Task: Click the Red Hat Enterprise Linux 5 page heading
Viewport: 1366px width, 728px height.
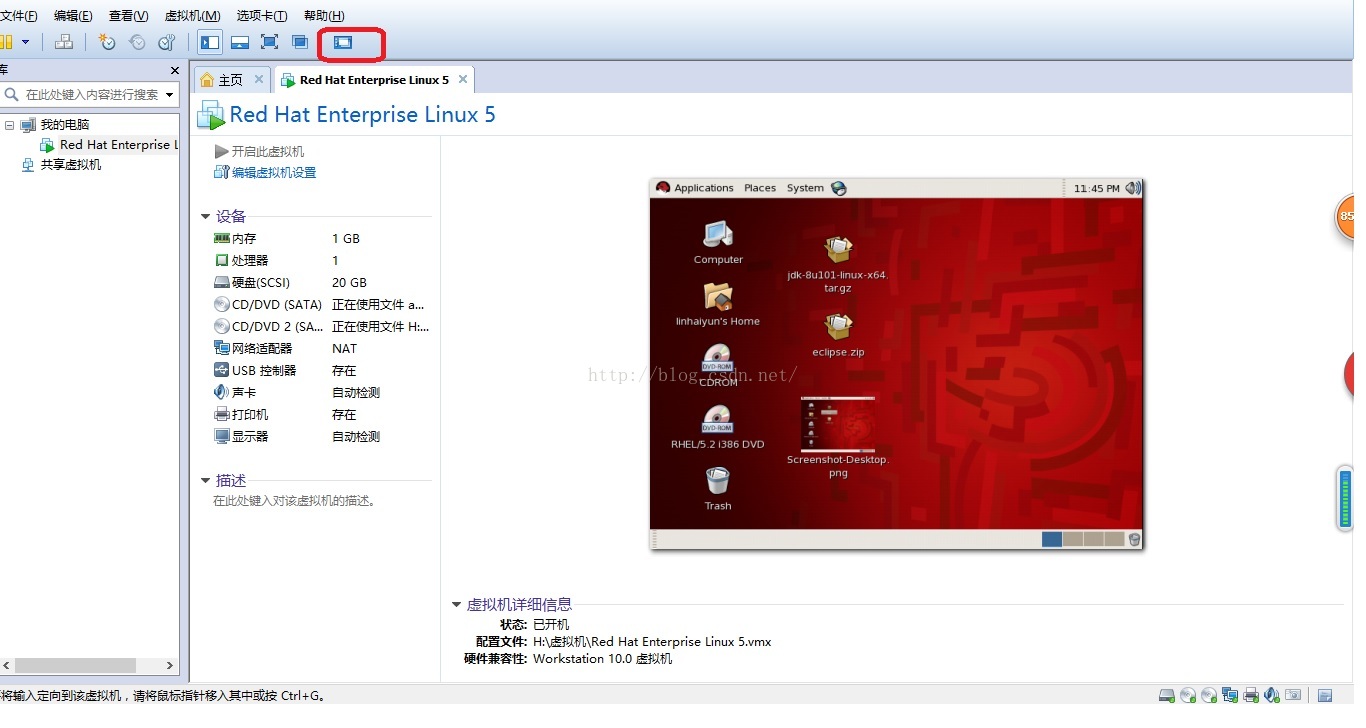Action: tap(362, 115)
